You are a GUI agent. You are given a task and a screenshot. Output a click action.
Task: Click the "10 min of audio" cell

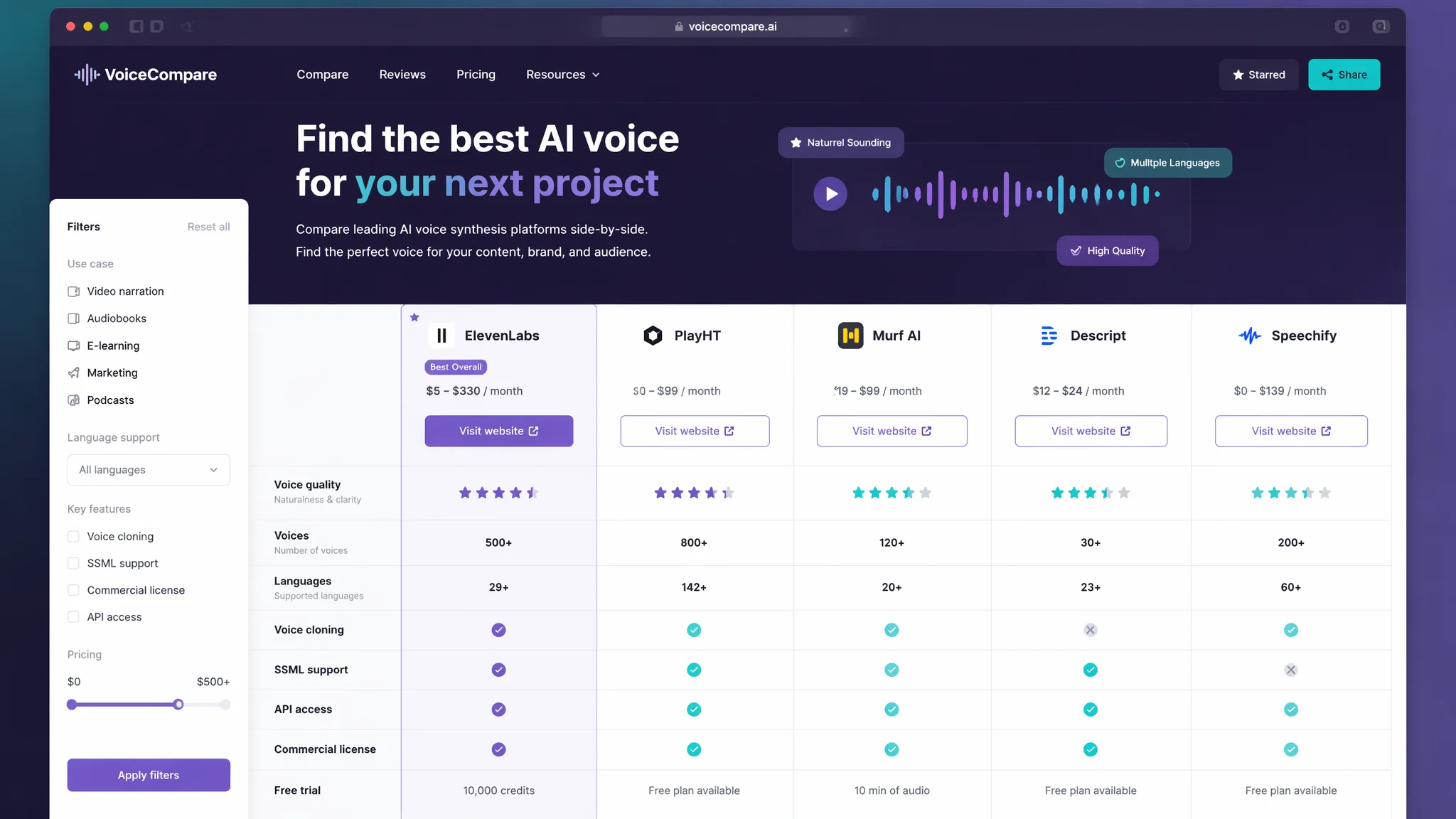(x=892, y=791)
